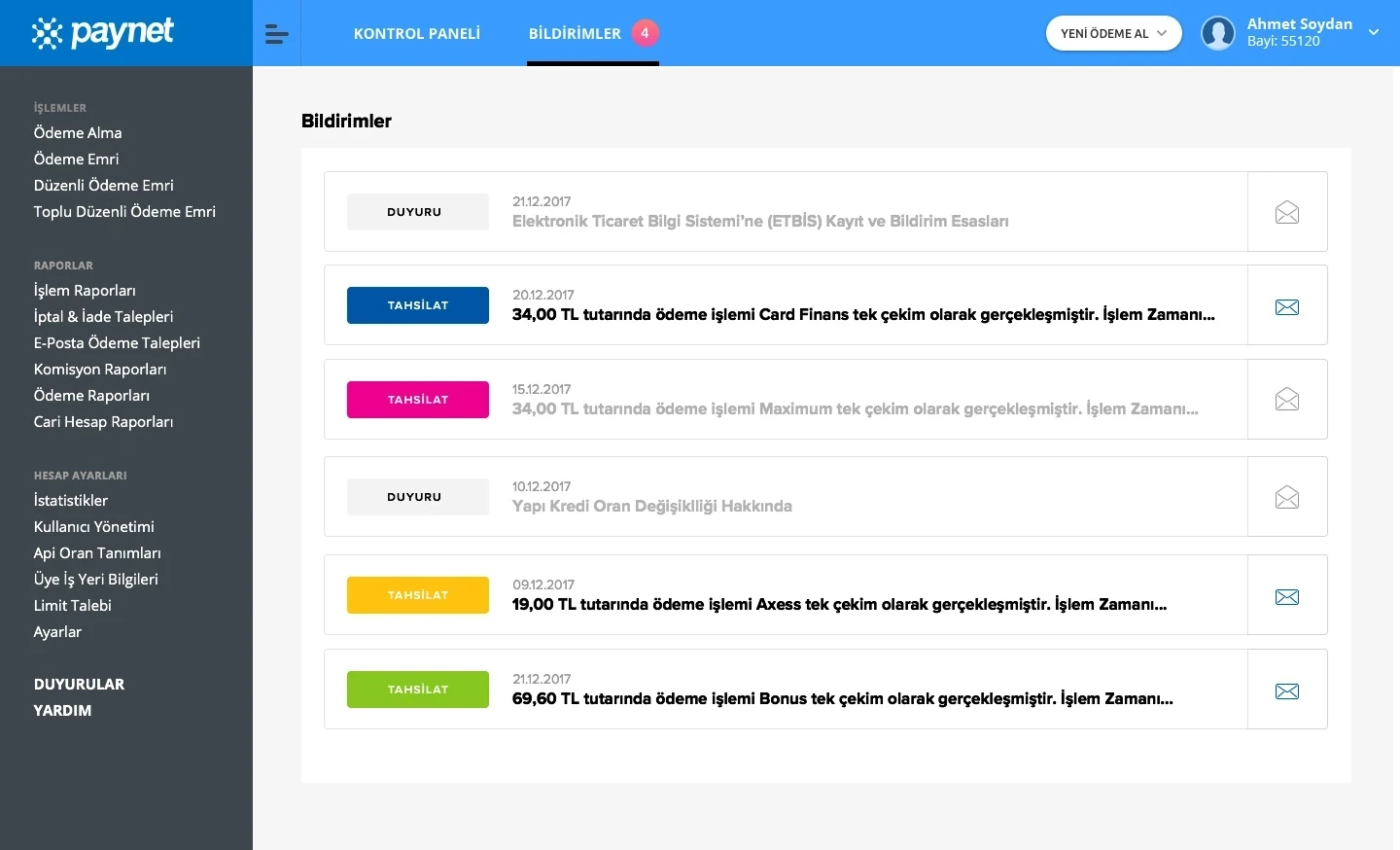Click opened envelope icon for Yapı Kredi announcement
The image size is (1400, 850).
(x=1287, y=497)
